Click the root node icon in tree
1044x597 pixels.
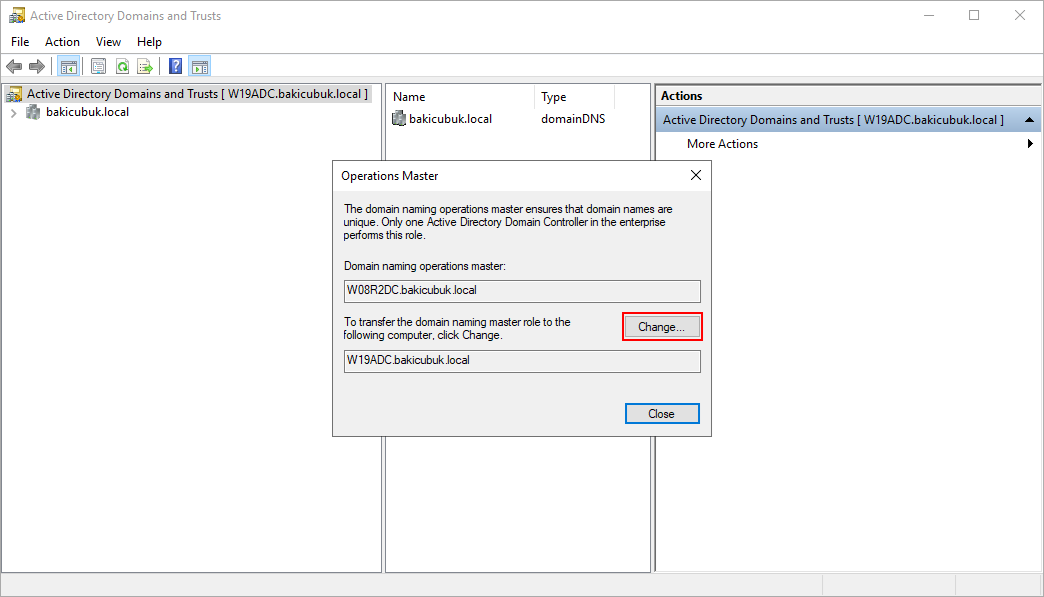pos(14,95)
